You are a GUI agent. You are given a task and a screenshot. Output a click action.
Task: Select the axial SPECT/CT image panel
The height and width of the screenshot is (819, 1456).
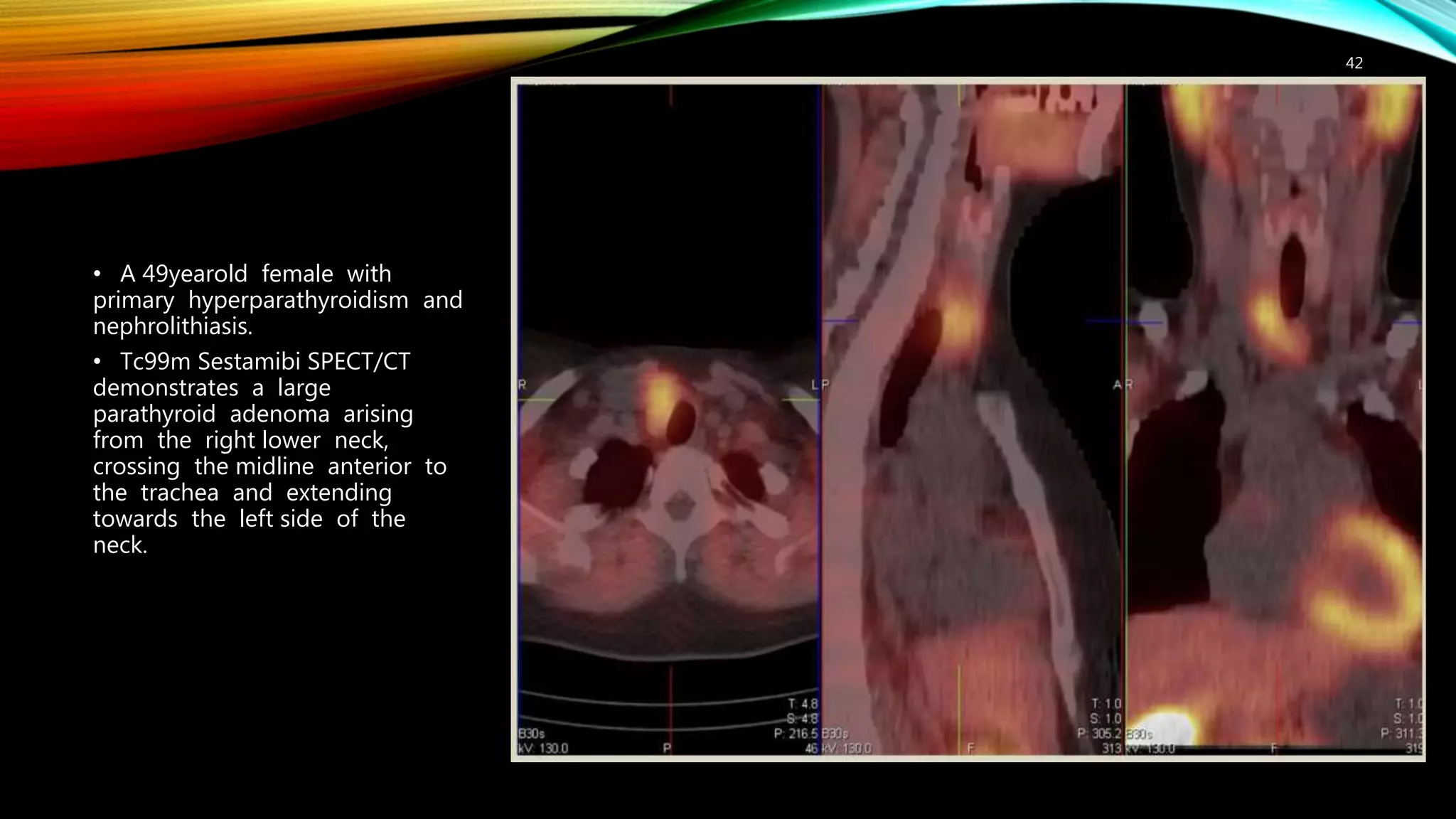click(669, 419)
